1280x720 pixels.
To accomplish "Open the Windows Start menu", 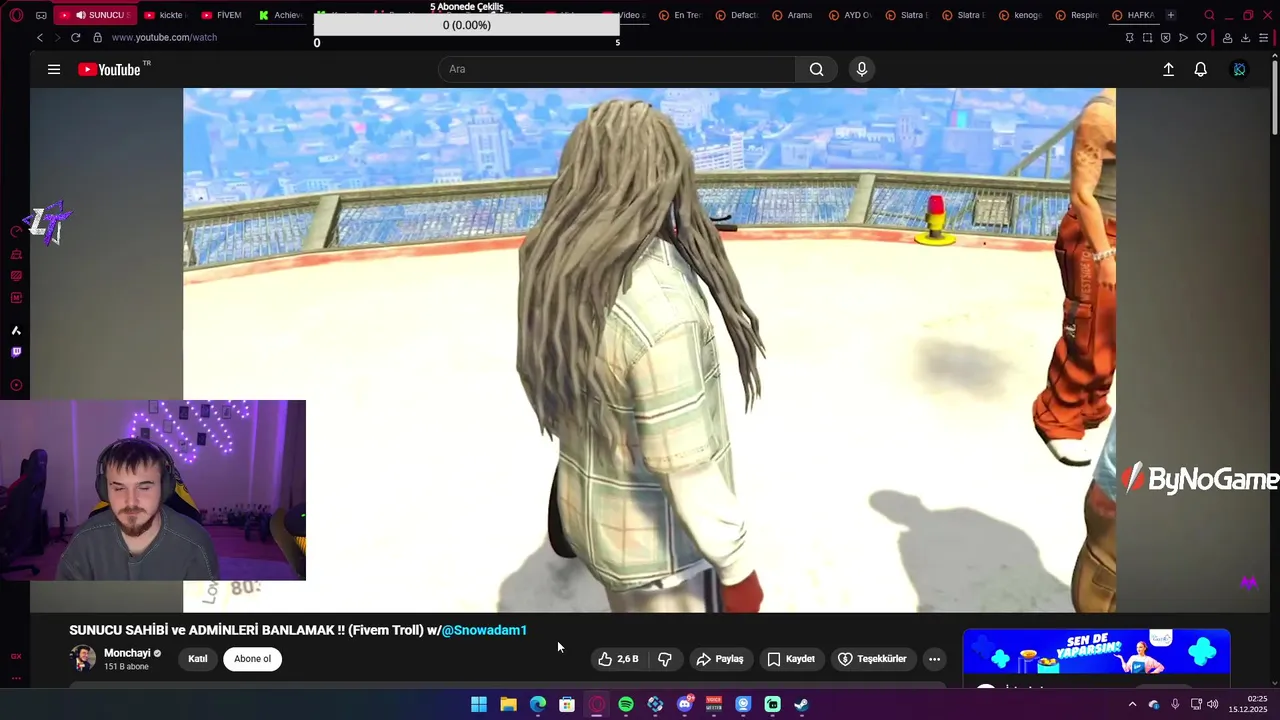I will click(479, 704).
